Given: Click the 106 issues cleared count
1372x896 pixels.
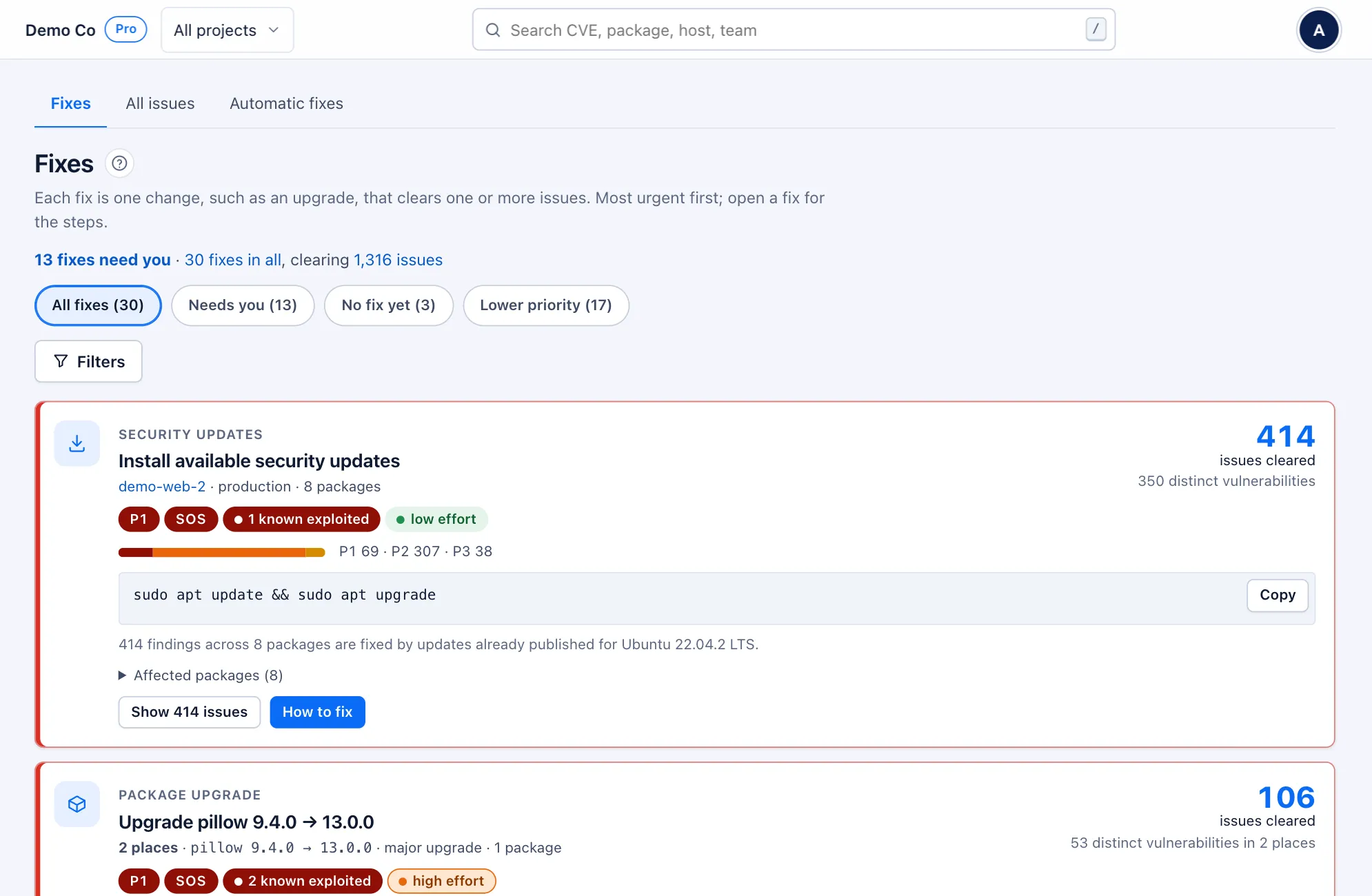Looking at the screenshot, I should pyautogui.click(x=1287, y=797).
